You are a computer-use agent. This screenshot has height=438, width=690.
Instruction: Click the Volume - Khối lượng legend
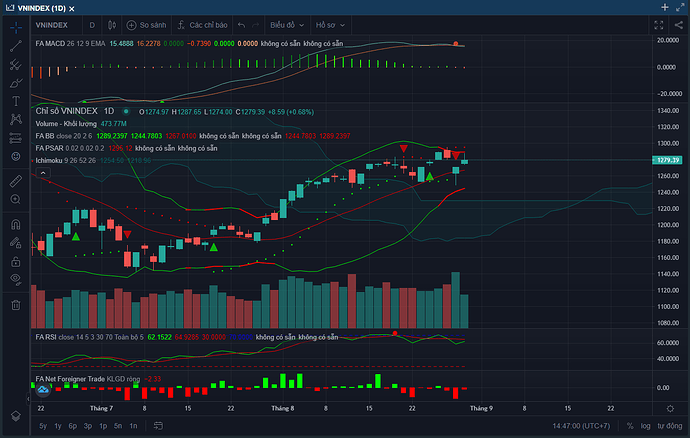pyautogui.click(x=66, y=124)
